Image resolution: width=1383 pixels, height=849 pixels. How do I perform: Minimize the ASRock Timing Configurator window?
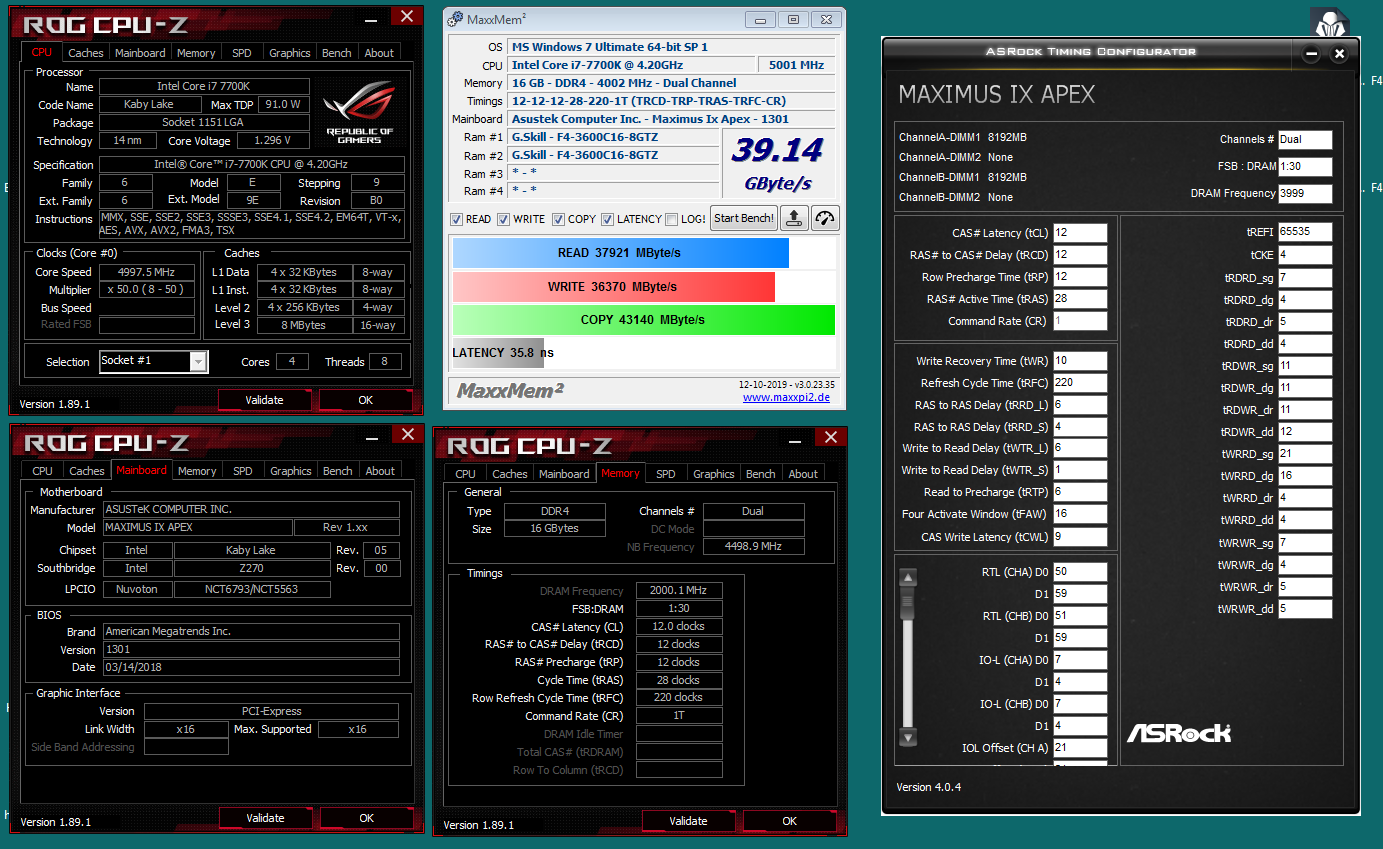coord(1312,54)
